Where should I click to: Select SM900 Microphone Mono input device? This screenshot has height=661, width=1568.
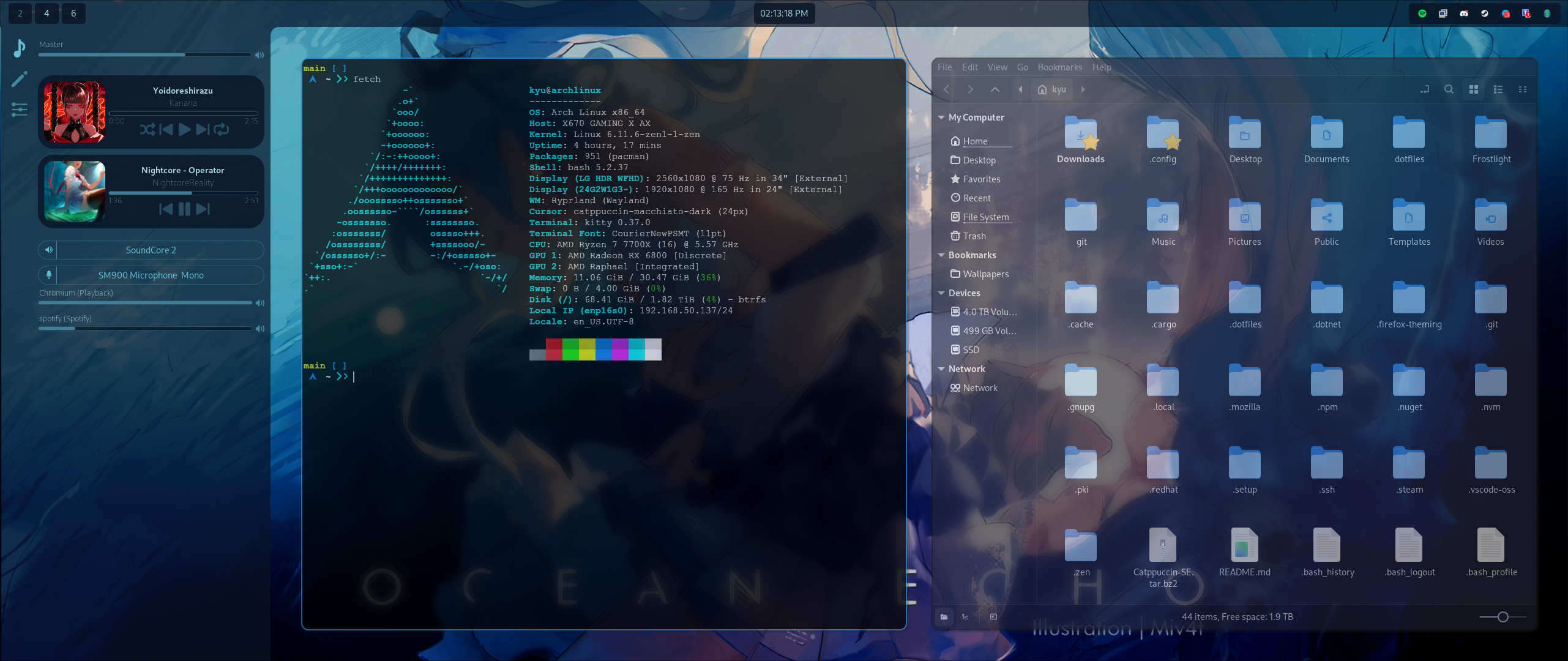pyautogui.click(x=151, y=275)
